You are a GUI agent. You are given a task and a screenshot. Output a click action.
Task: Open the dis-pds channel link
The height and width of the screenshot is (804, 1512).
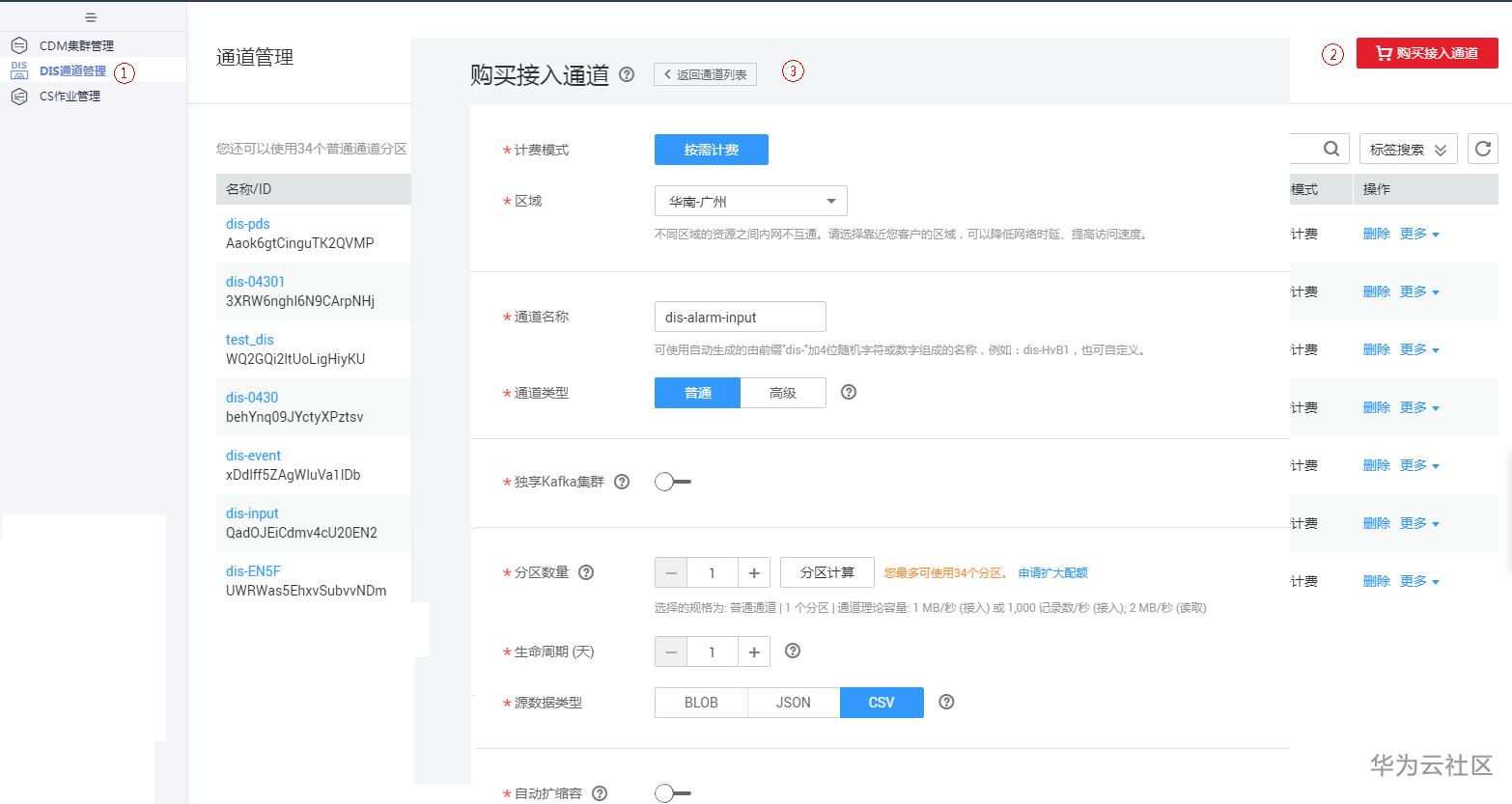point(248,224)
